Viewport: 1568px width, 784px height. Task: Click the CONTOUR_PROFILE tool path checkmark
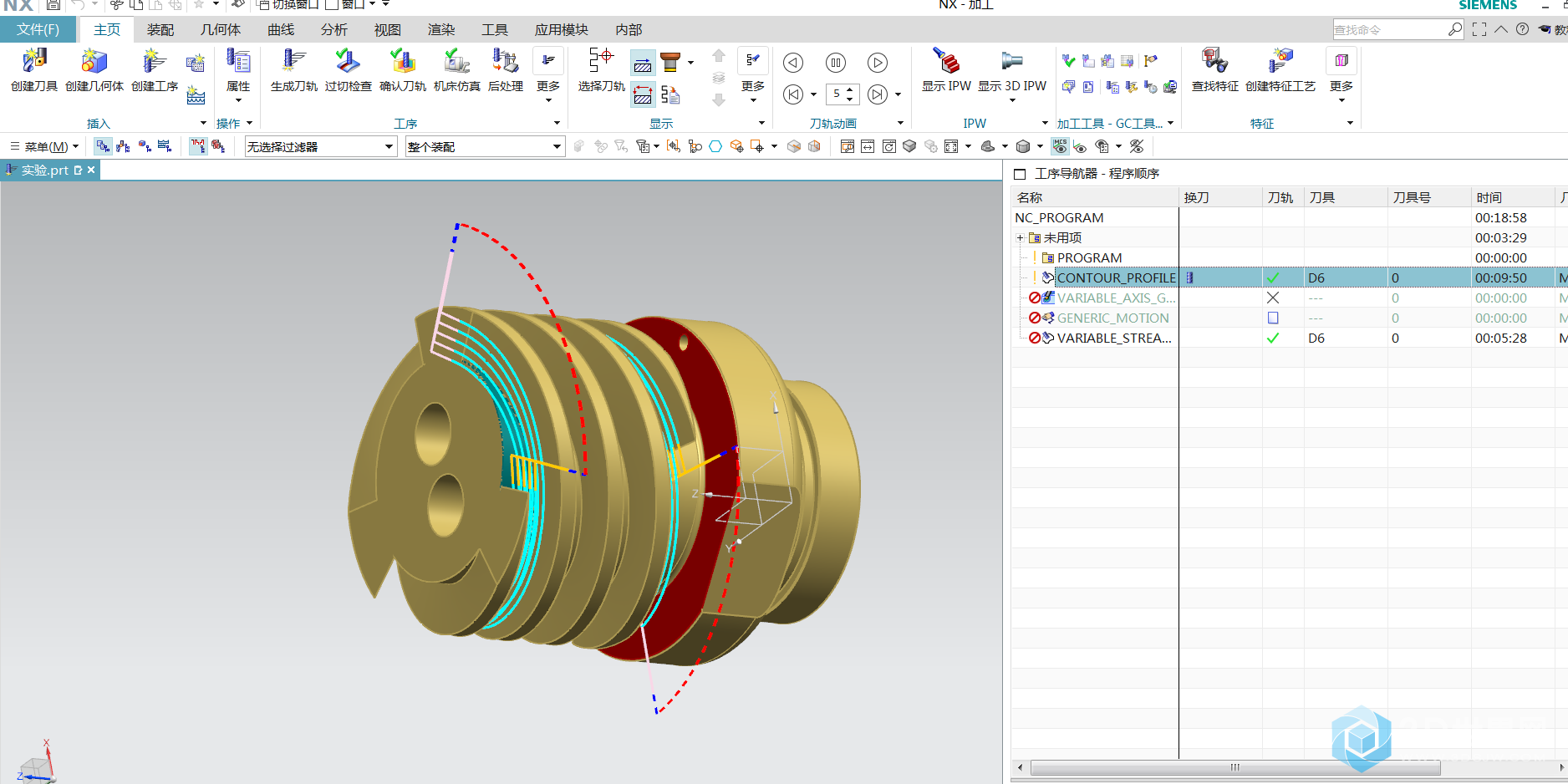(x=1273, y=277)
